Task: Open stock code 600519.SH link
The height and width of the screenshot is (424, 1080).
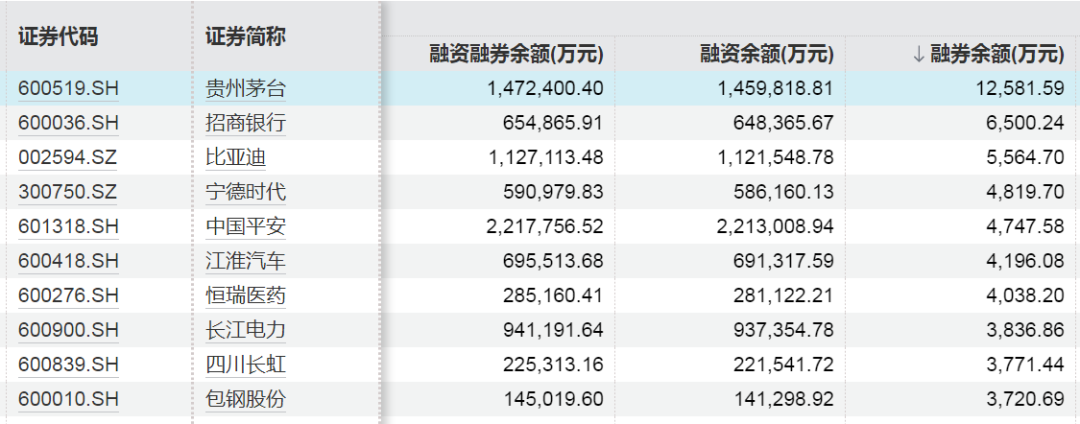Action: pyautogui.click(x=68, y=88)
